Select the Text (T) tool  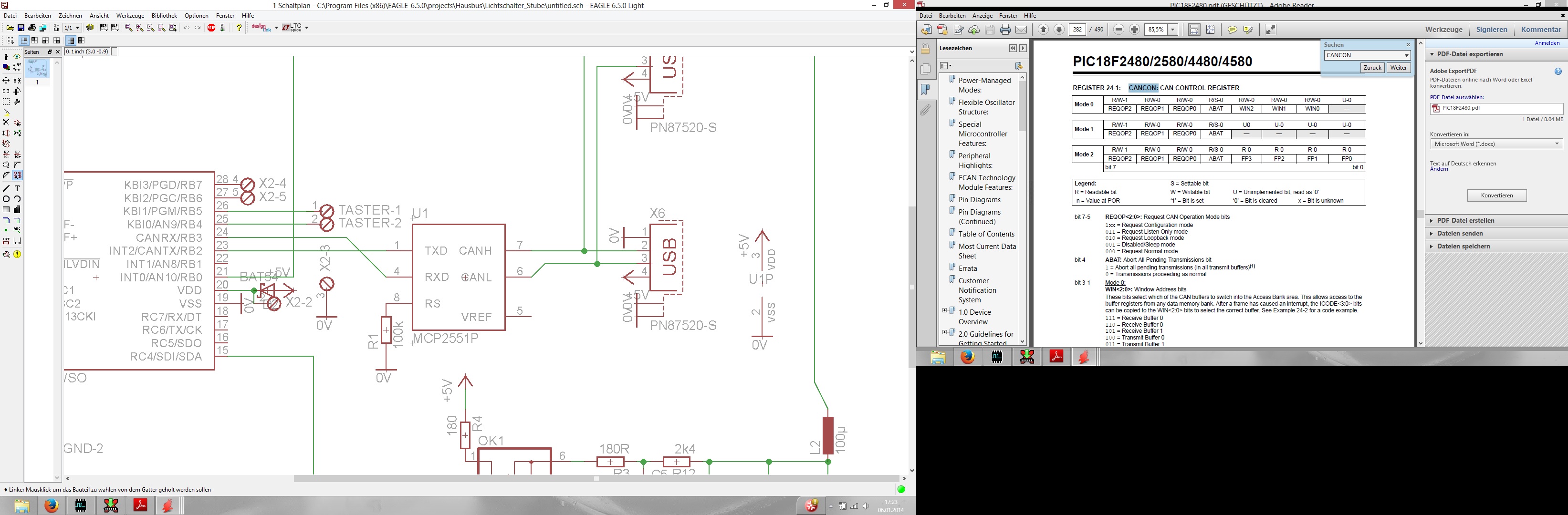click(17, 188)
